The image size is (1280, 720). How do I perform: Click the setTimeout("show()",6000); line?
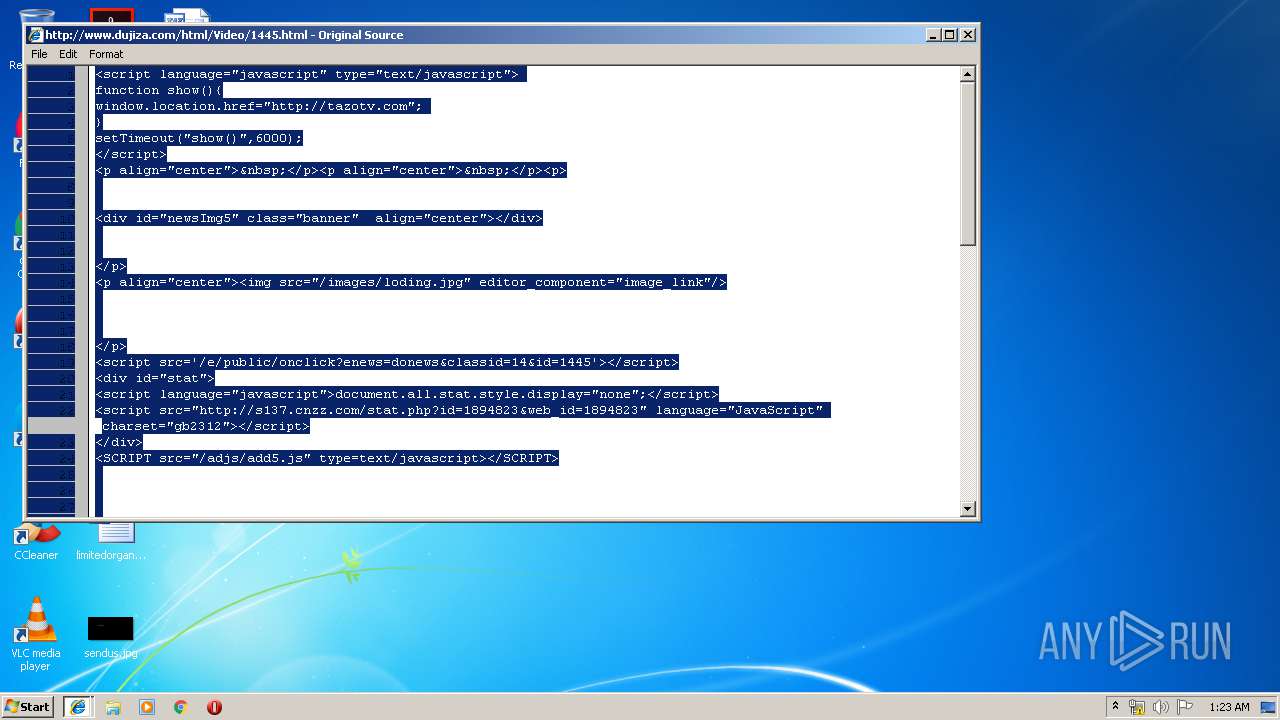click(x=198, y=138)
